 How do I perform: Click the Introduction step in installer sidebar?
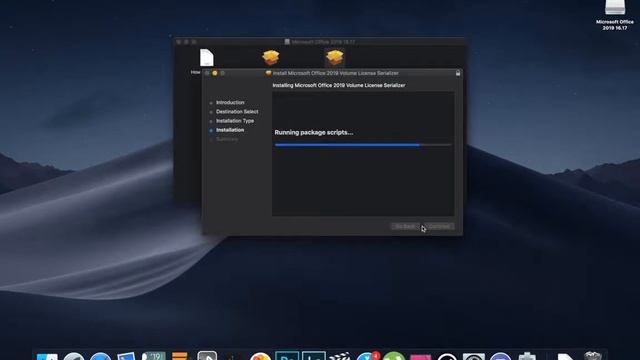230,102
